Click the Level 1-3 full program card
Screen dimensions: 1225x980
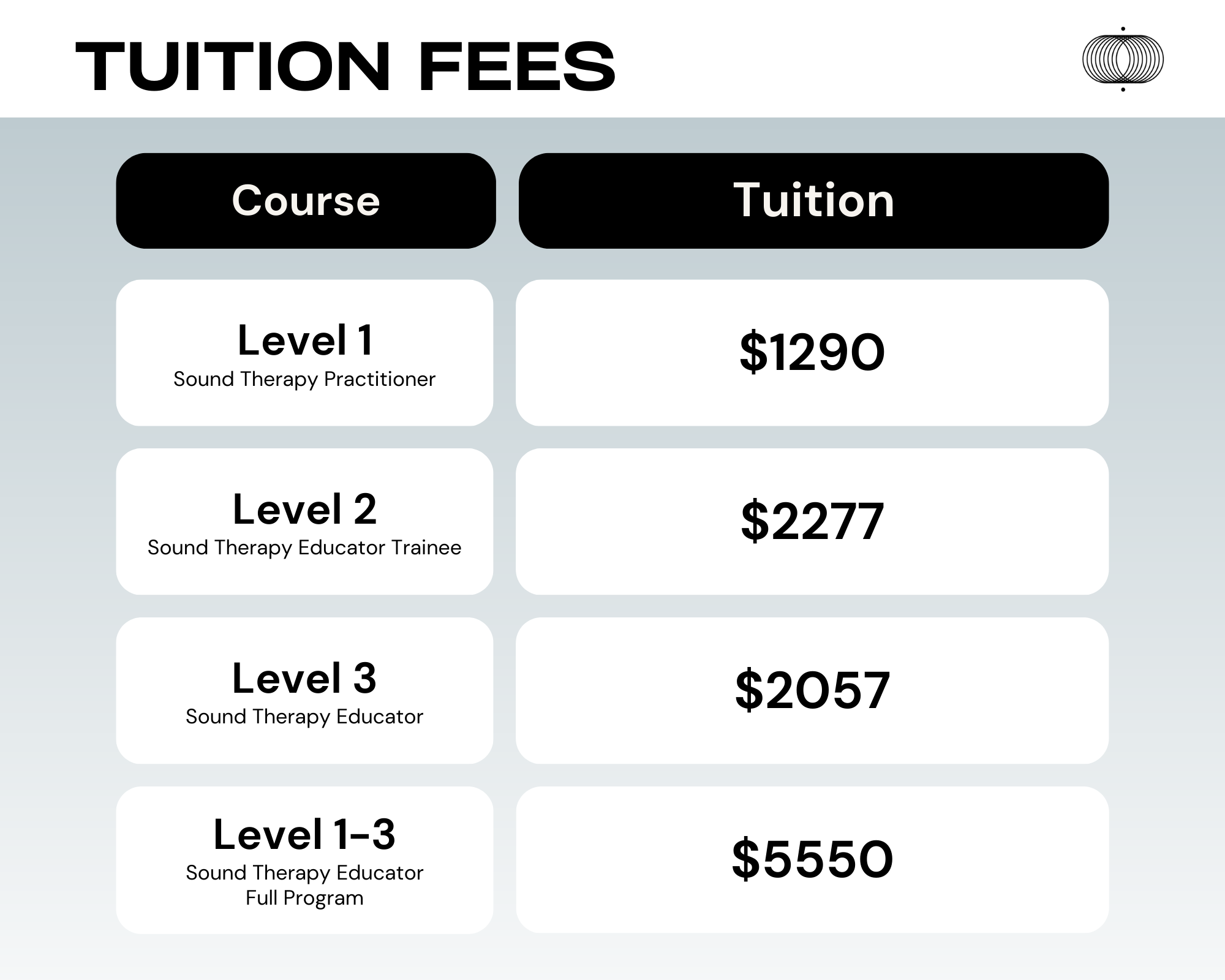click(x=304, y=860)
